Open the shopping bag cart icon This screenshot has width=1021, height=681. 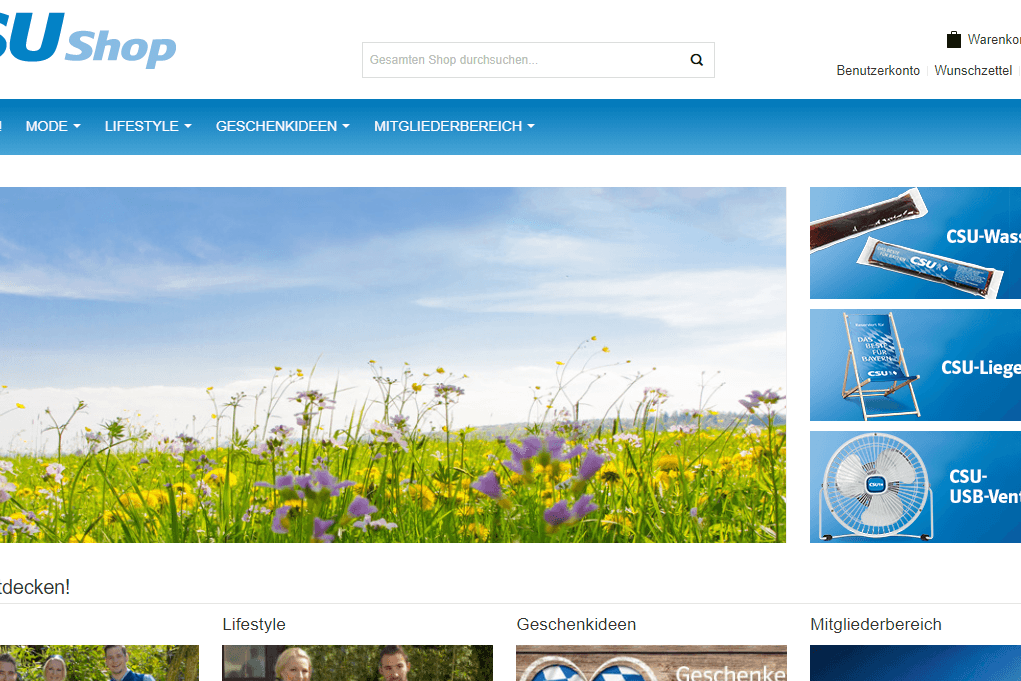click(953, 40)
